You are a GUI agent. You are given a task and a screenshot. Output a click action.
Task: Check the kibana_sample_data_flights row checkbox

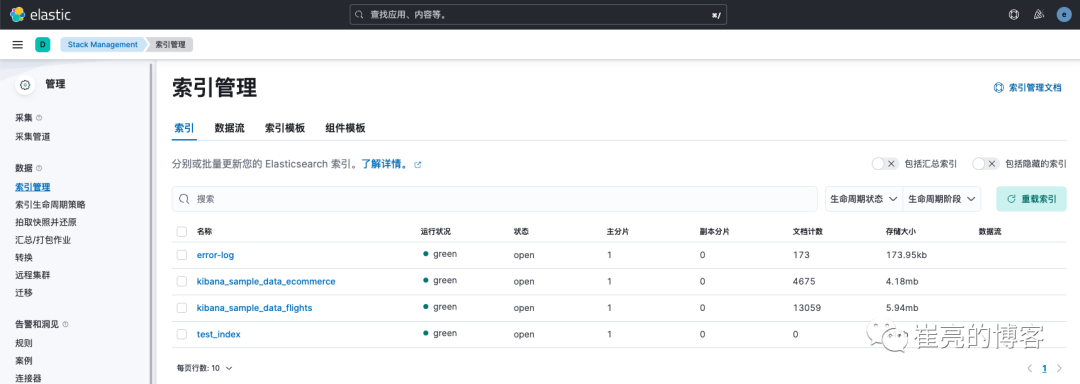click(x=182, y=308)
